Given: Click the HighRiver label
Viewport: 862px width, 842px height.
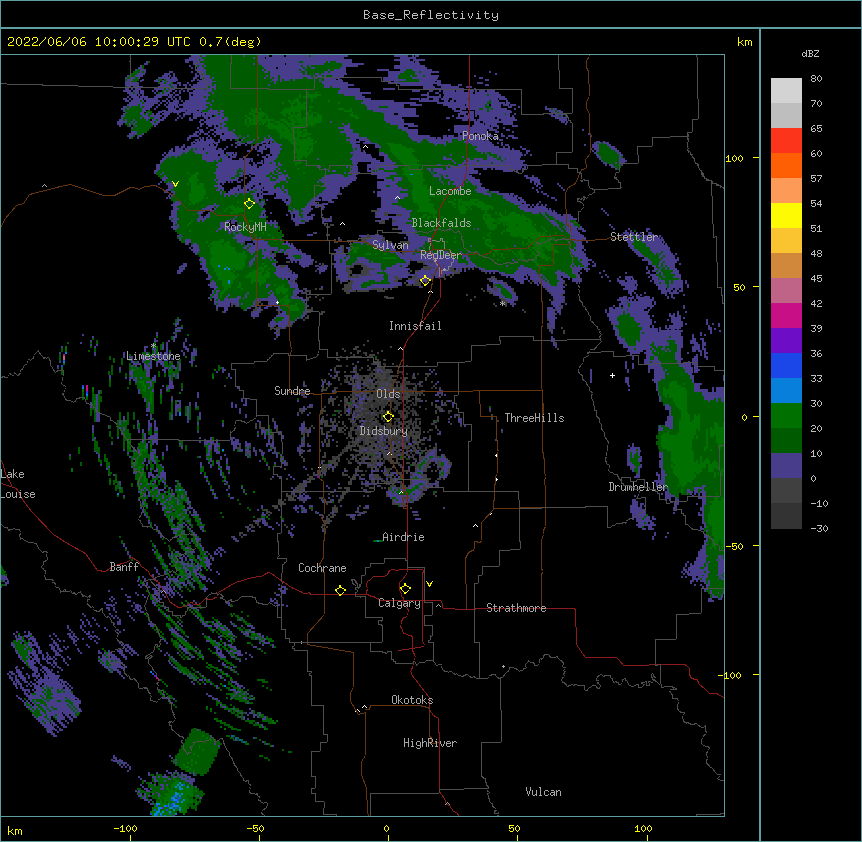Looking at the screenshot, I should click(430, 743).
